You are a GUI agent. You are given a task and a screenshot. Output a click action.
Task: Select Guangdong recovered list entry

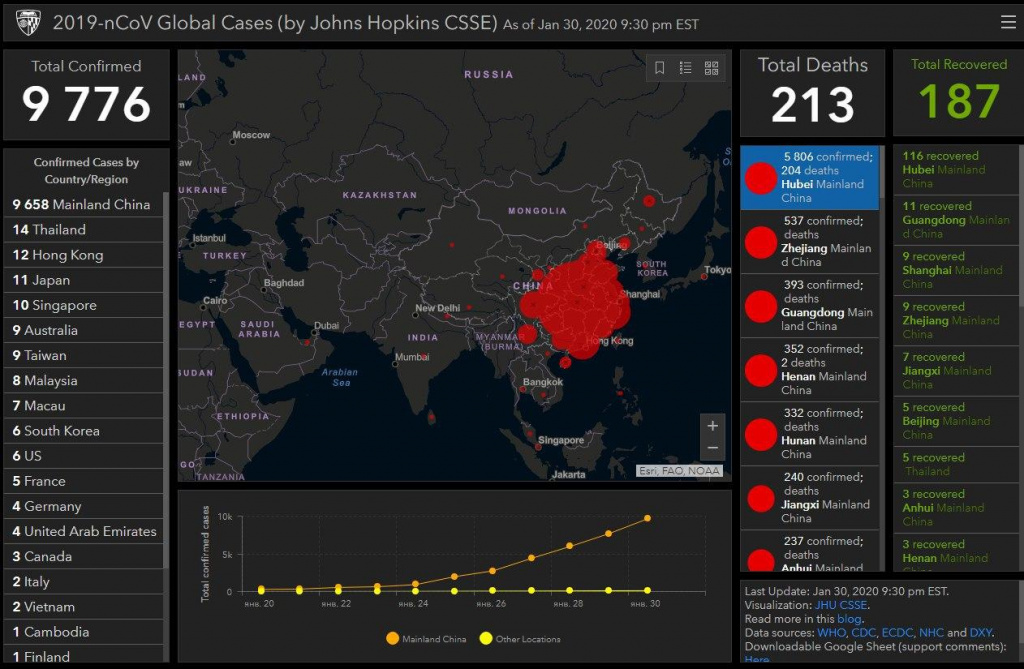click(x=955, y=220)
